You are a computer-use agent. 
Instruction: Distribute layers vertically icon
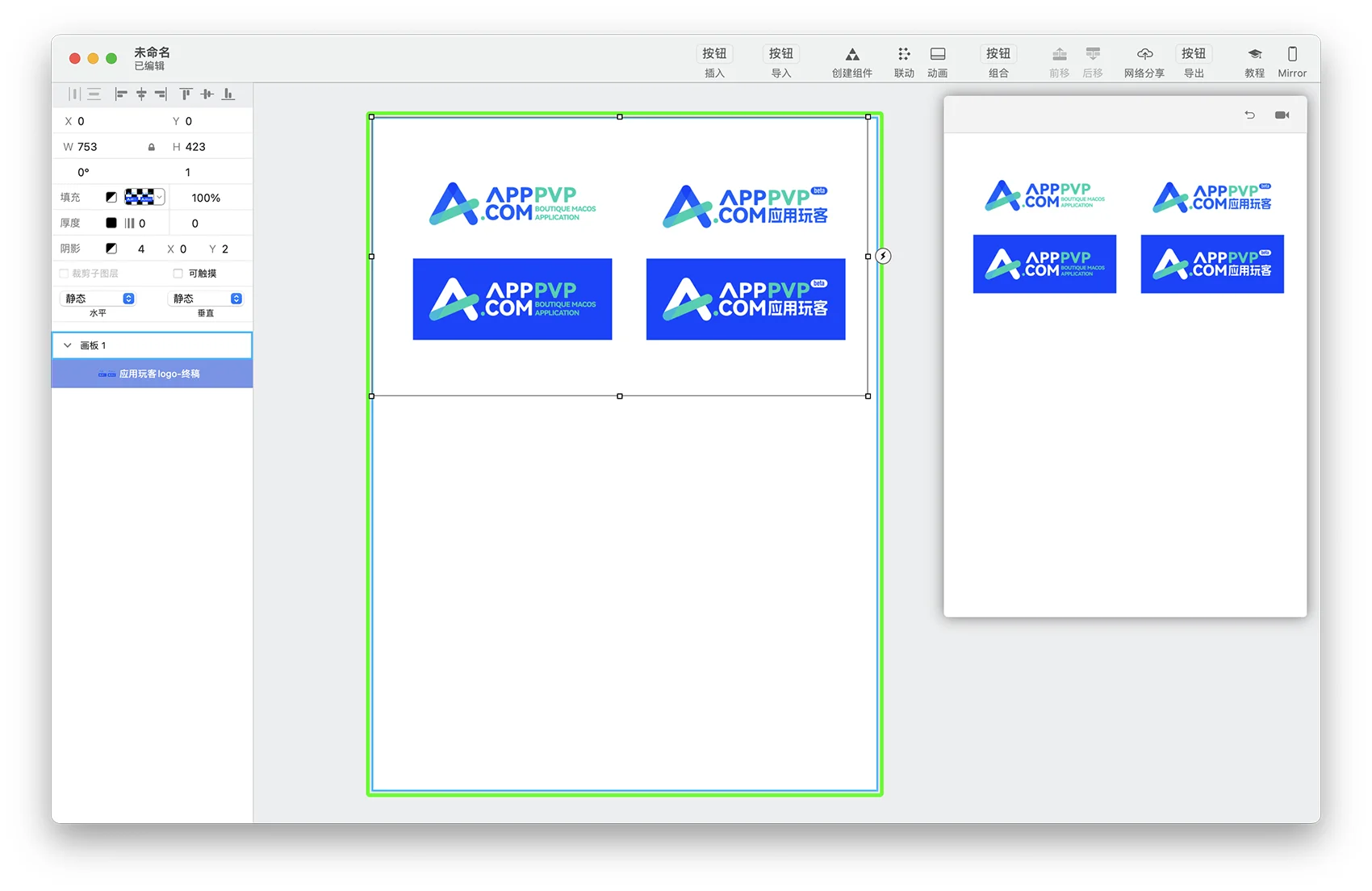click(x=94, y=94)
